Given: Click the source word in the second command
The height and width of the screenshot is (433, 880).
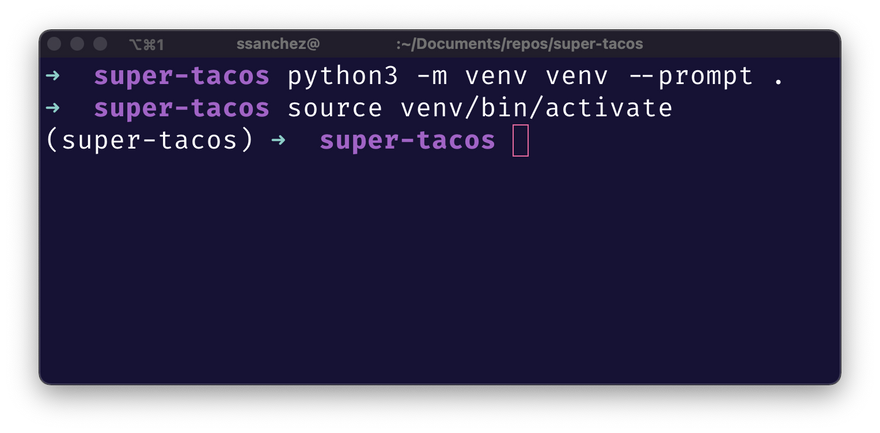Looking at the screenshot, I should [x=335, y=108].
